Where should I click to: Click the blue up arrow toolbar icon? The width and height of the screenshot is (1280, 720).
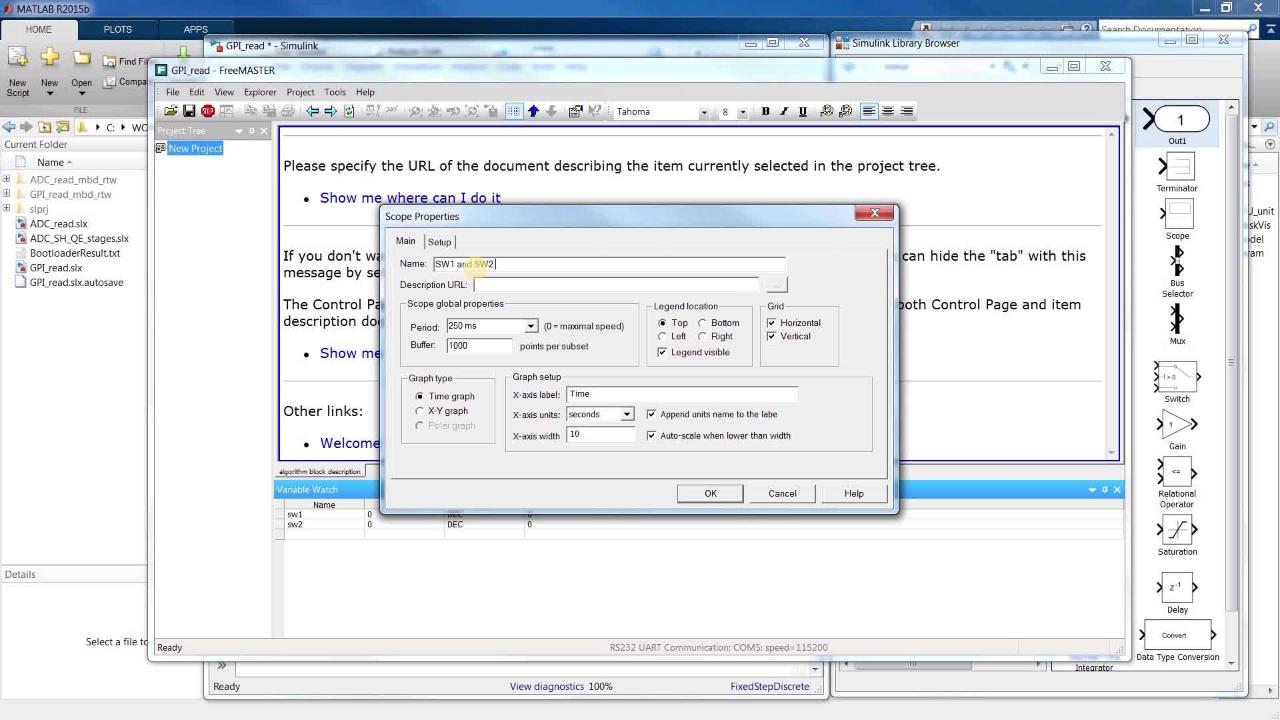[x=533, y=112]
